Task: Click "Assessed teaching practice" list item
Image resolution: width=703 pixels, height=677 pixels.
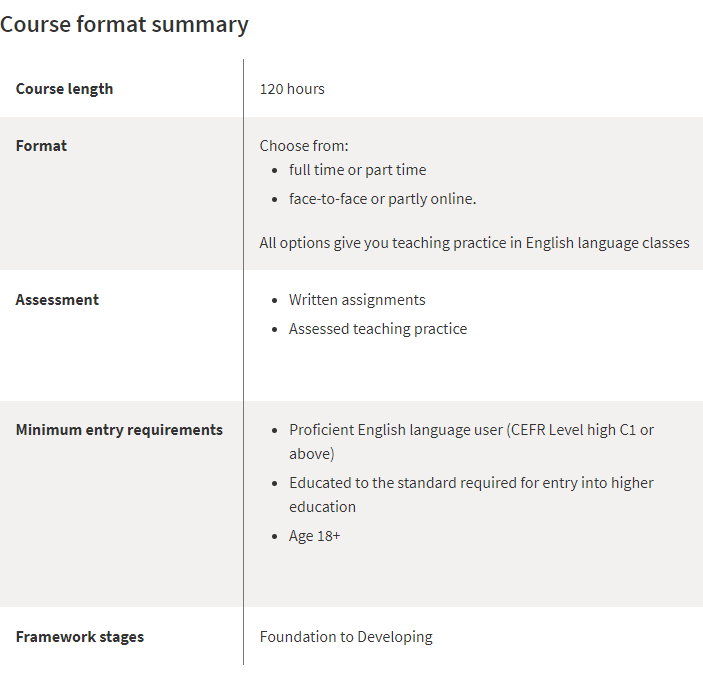Action: (x=377, y=329)
